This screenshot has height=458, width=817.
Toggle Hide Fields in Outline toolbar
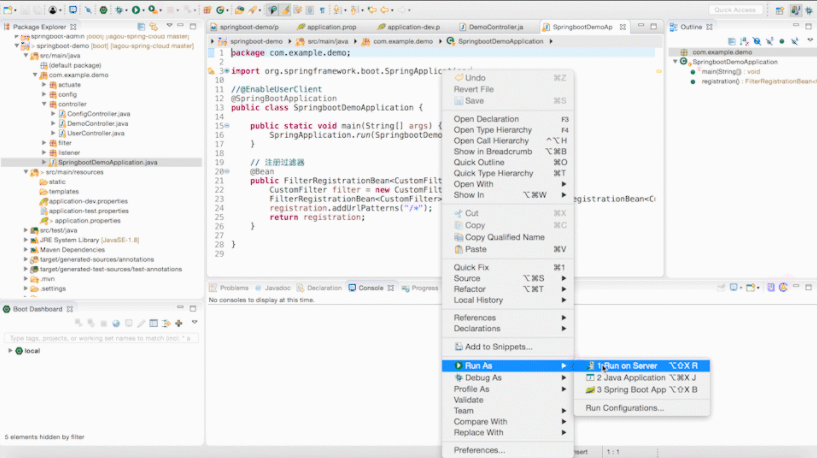[x=757, y=41]
